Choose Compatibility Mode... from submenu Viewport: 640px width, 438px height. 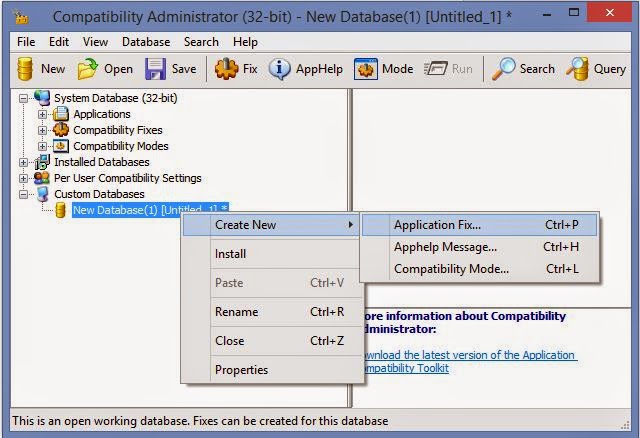tap(480, 269)
